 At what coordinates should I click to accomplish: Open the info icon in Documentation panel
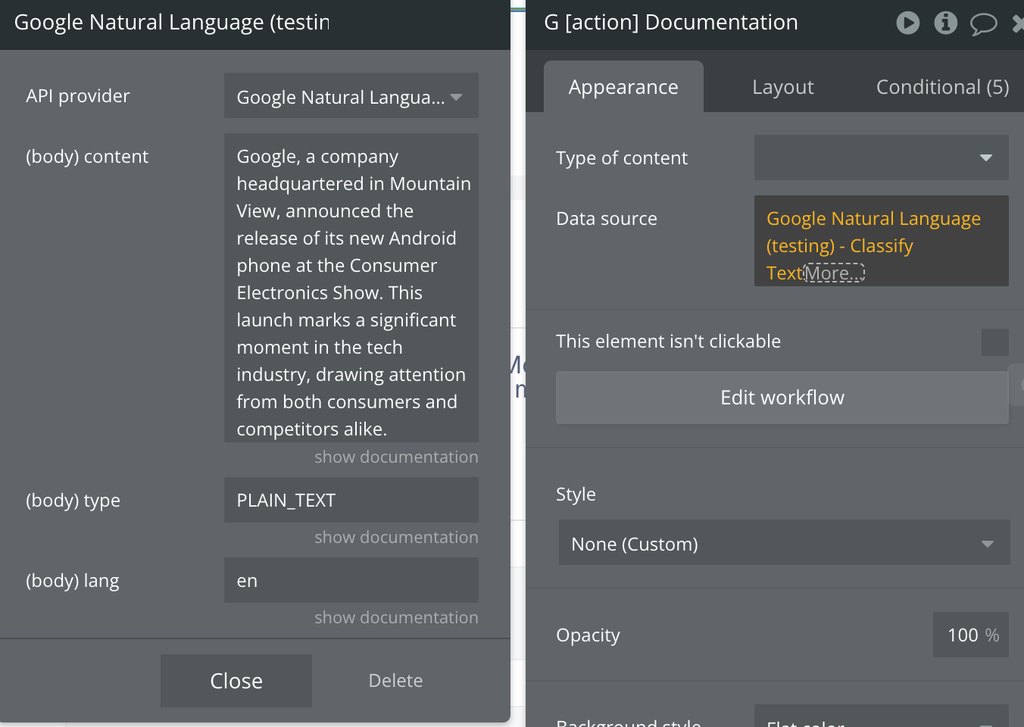946,23
